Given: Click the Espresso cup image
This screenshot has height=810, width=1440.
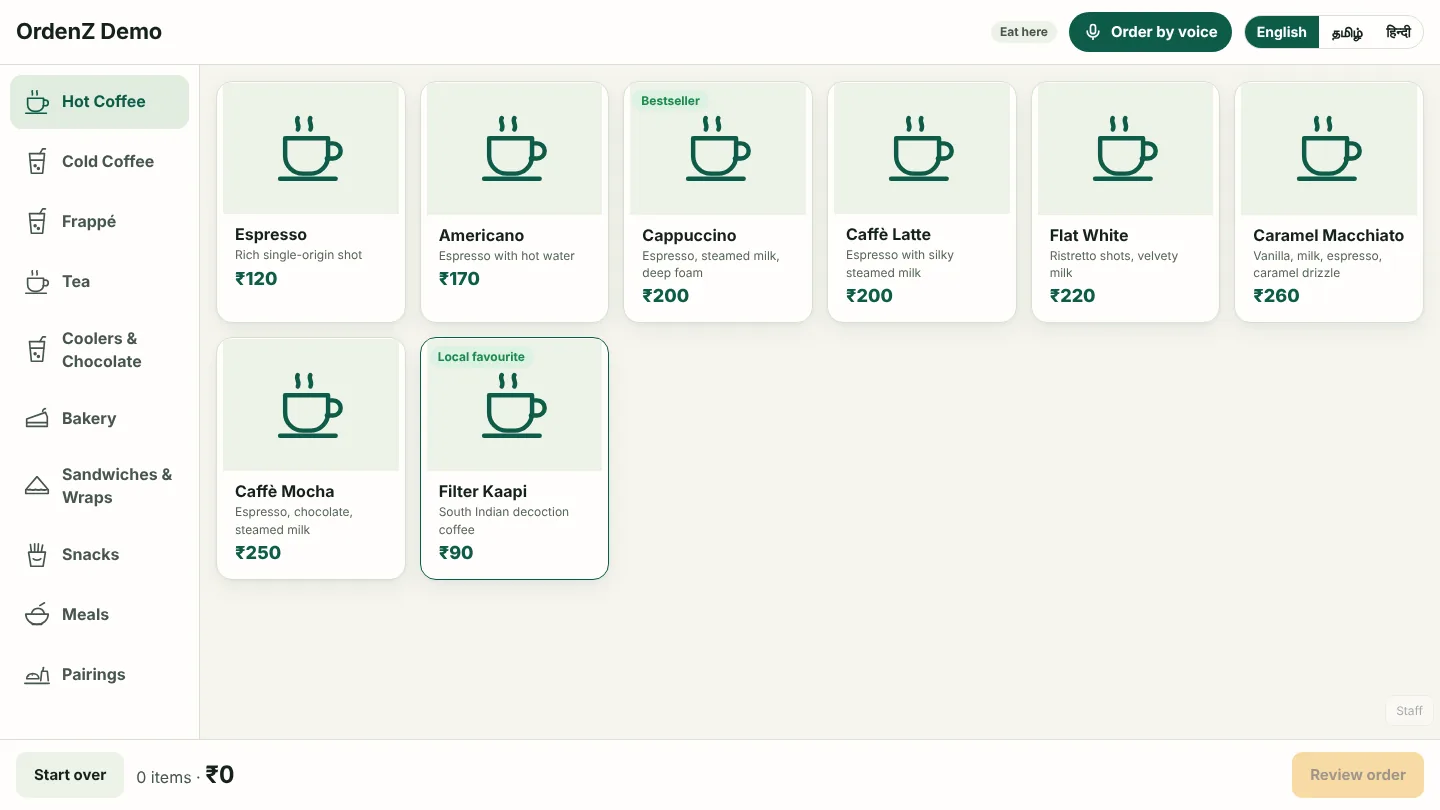Looking at the screenshot, I should (311, 148).
